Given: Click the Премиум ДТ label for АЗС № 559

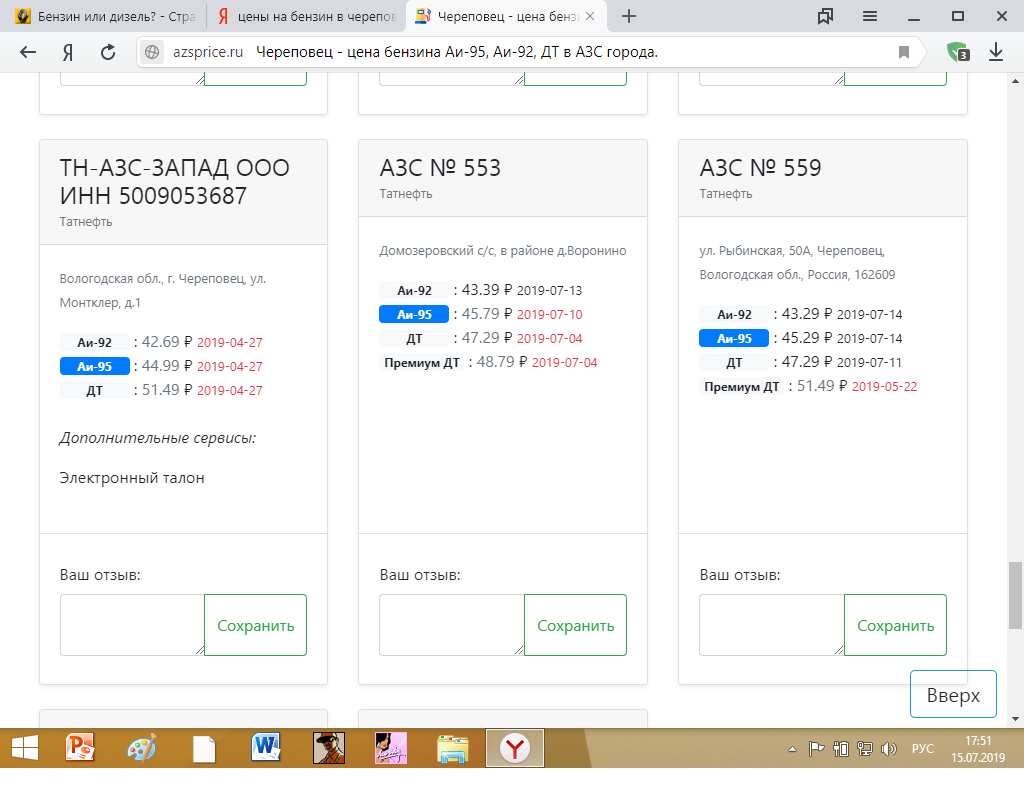Looking at the screenshot, I should (x=742, y=387).
